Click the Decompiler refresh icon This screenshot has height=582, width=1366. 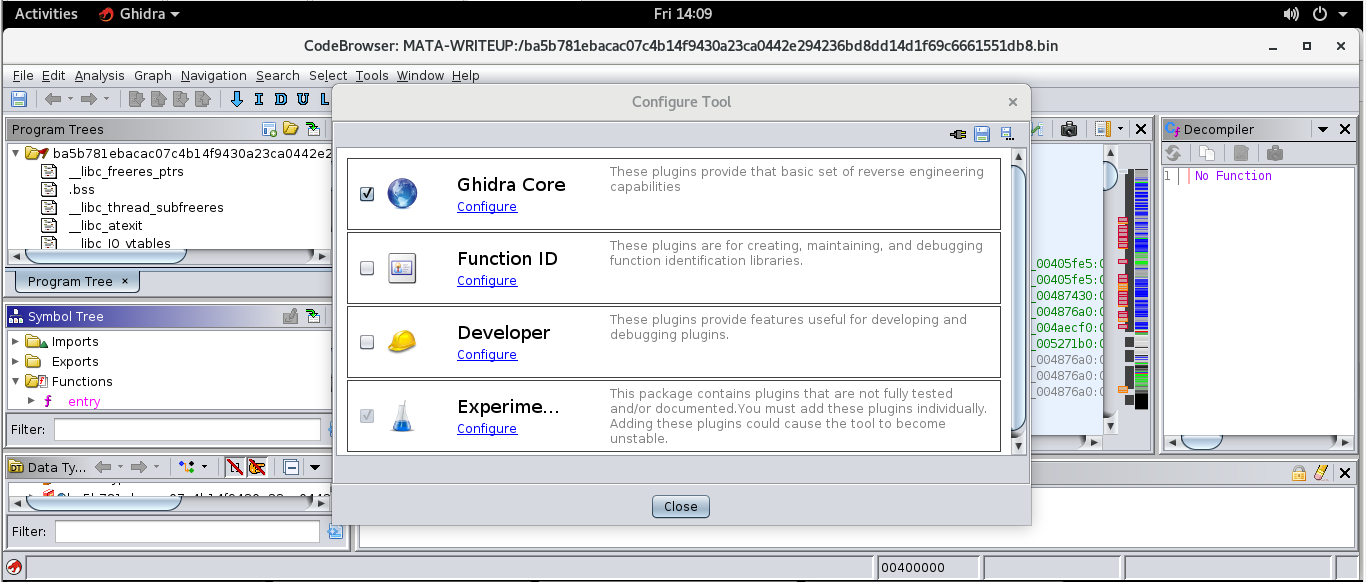(1174, 154)
